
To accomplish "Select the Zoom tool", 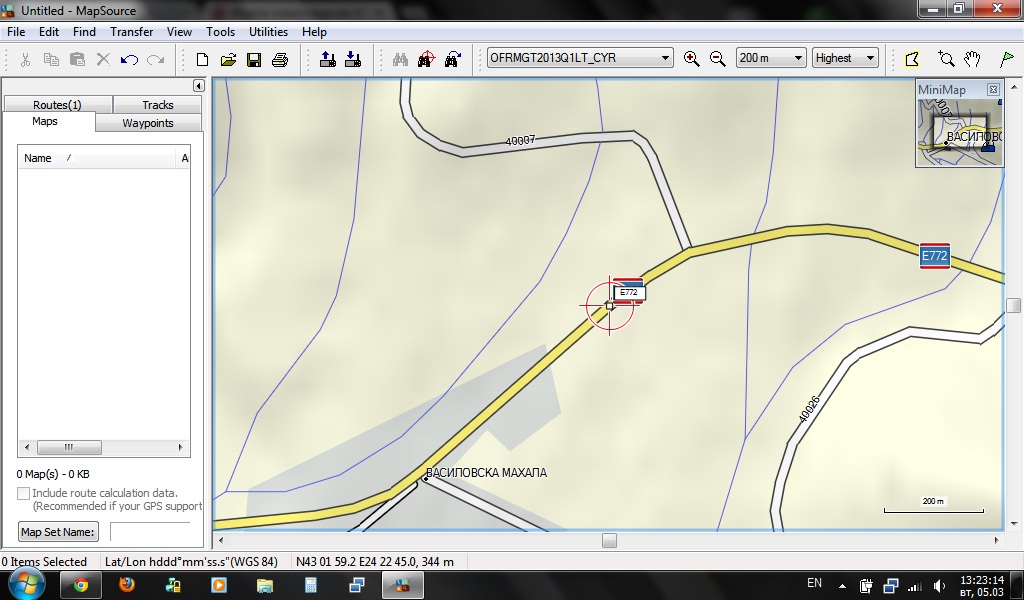I will coord(946,59).
